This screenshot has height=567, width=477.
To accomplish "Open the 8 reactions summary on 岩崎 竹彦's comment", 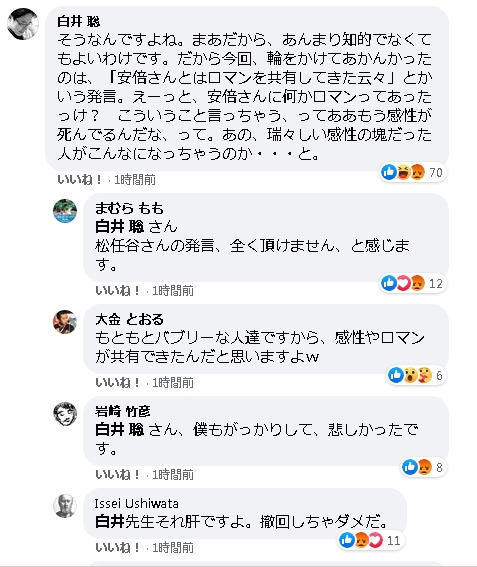I will 423,467.
